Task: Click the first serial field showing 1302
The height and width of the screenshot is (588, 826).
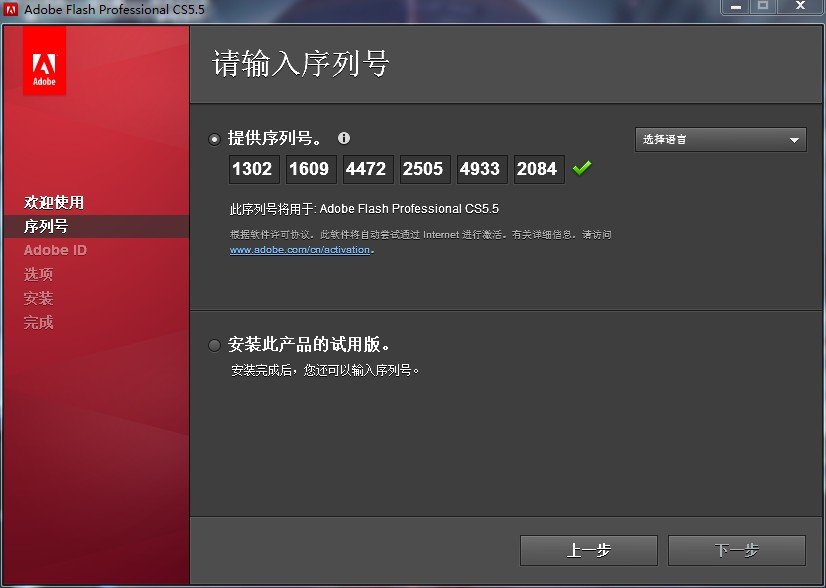Action: [253, 169]
